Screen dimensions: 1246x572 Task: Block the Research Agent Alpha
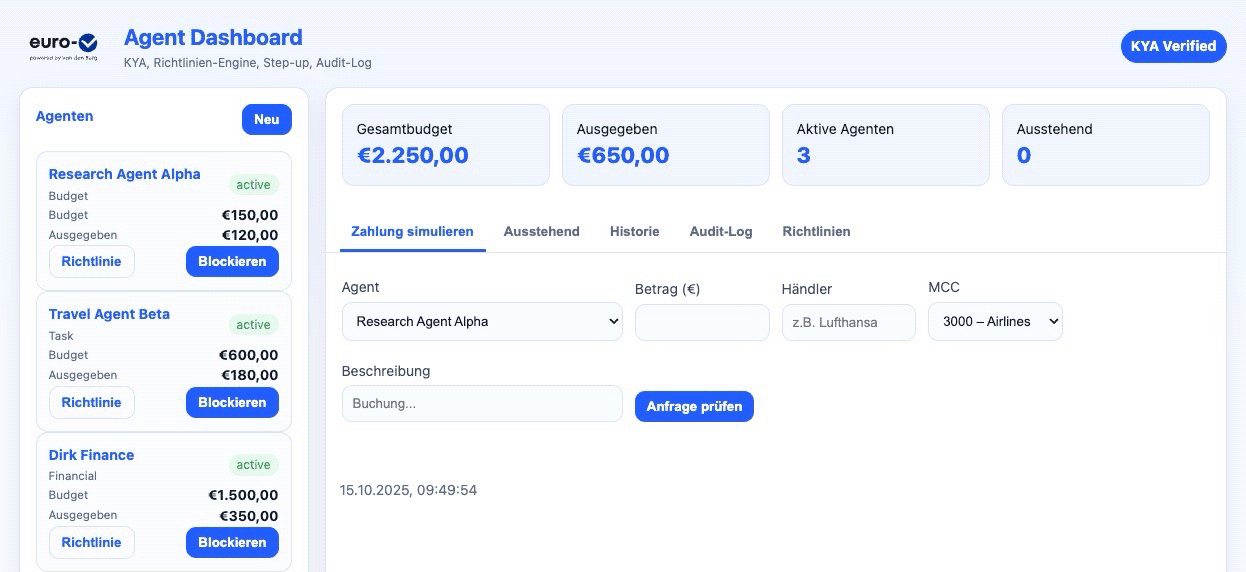[232, 262]
